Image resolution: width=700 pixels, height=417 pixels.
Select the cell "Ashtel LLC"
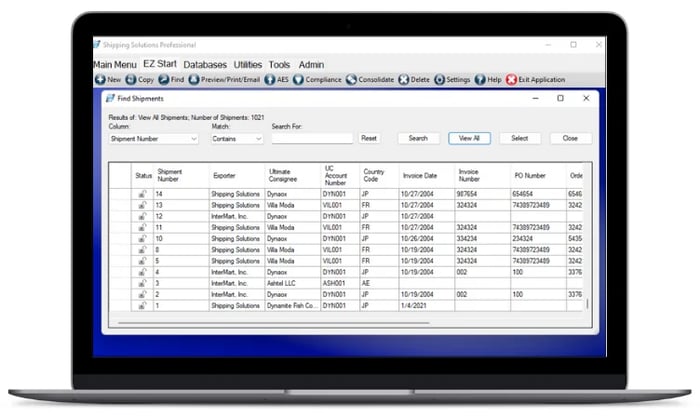click(292, 283)
